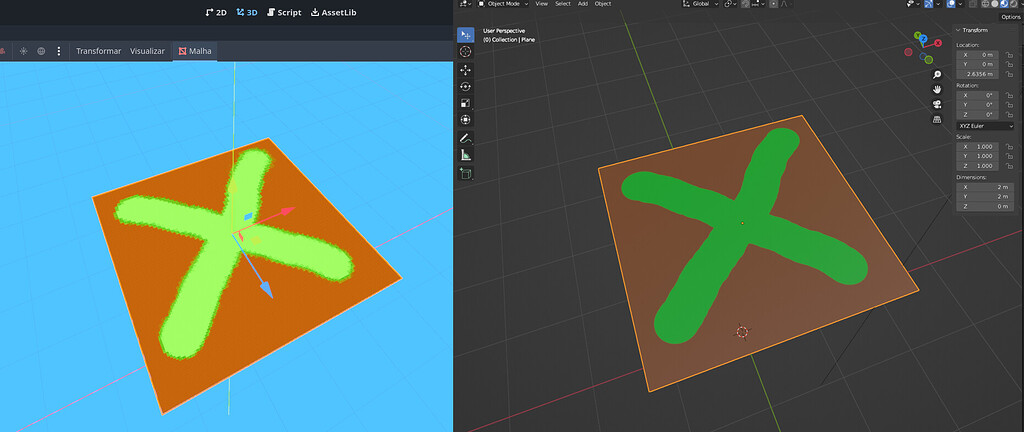
Task: Lock the Location X value
Action: coord(1009,55)
